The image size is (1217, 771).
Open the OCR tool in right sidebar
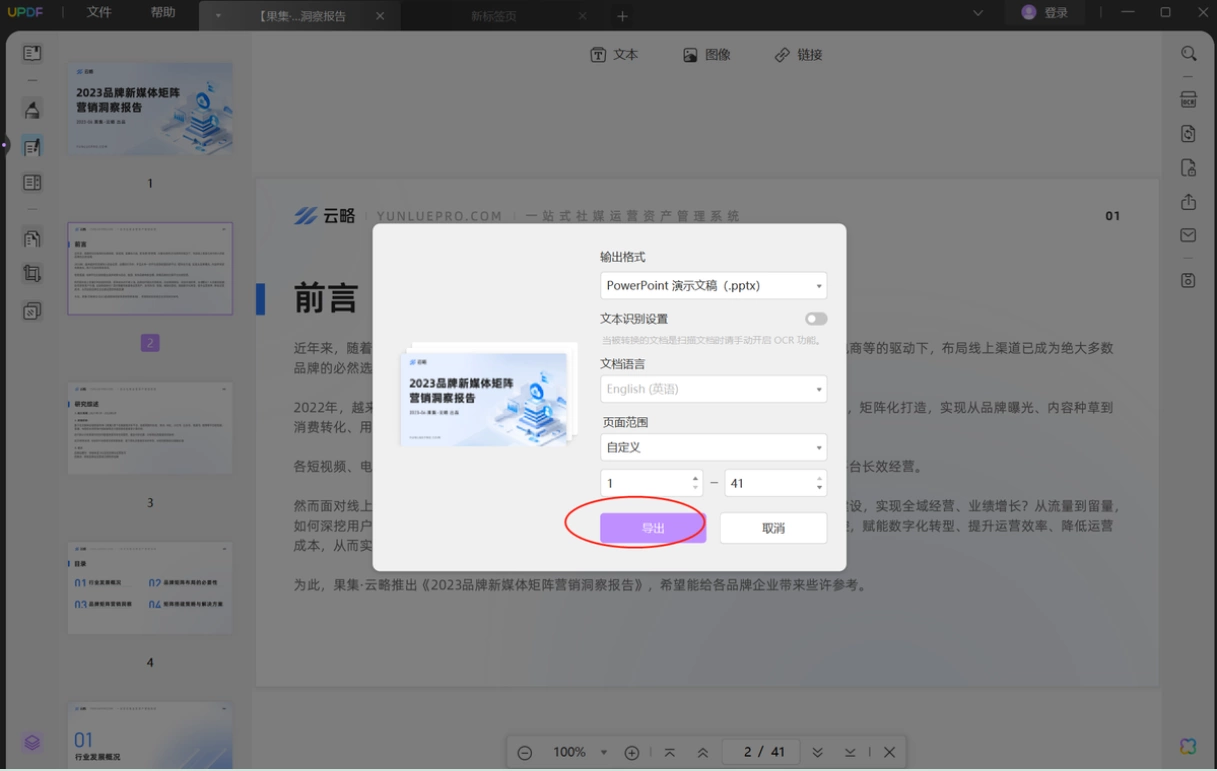click(x=1188, y=99)
